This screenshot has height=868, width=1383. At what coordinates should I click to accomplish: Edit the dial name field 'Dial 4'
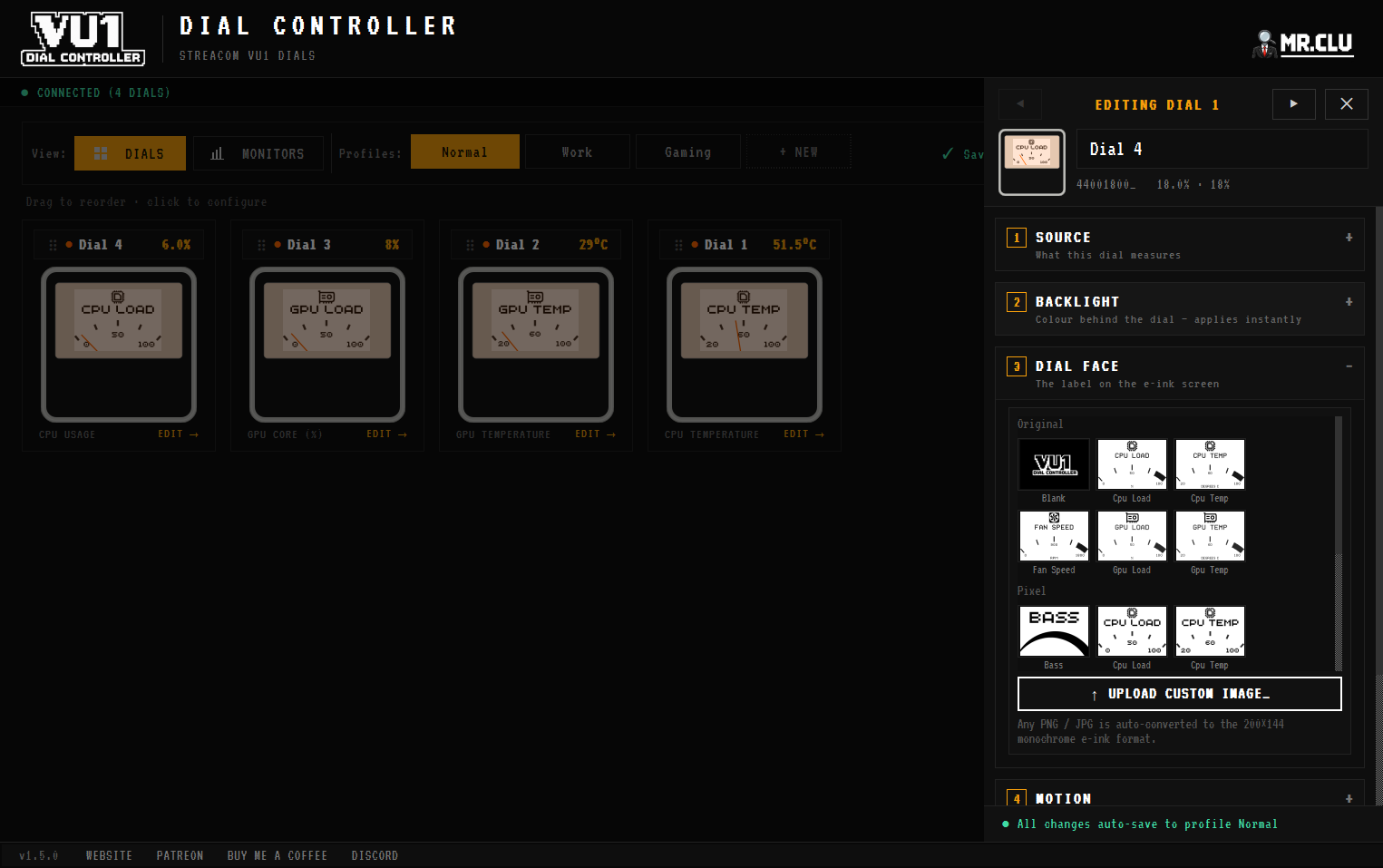1222,149
